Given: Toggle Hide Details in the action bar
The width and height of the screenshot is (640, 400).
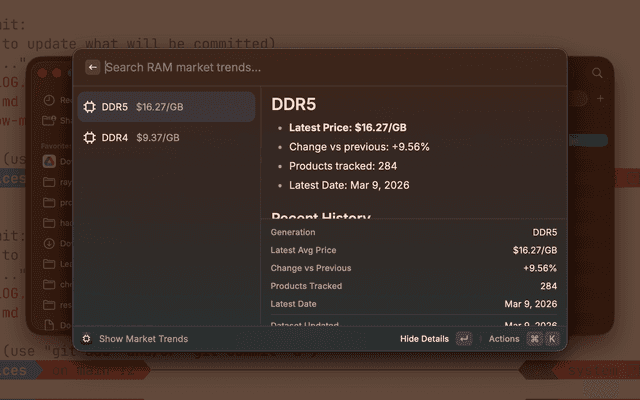Looking at the screenshot, I should [x=424, y=339].
